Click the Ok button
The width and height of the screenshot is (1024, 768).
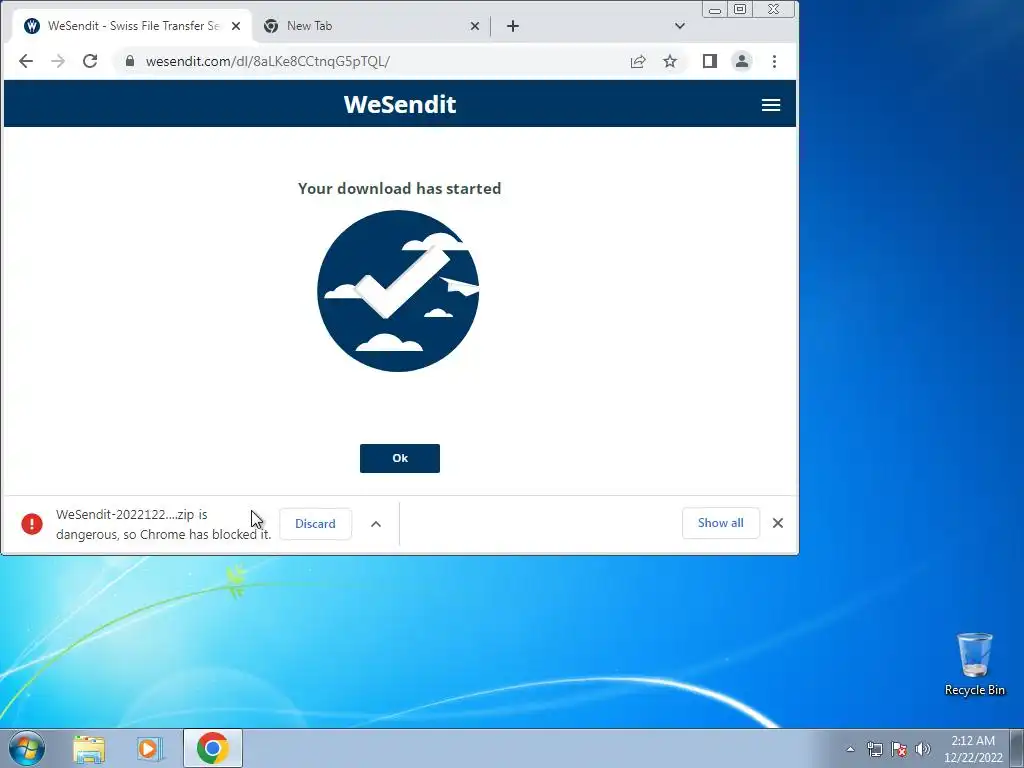point(400,458)
